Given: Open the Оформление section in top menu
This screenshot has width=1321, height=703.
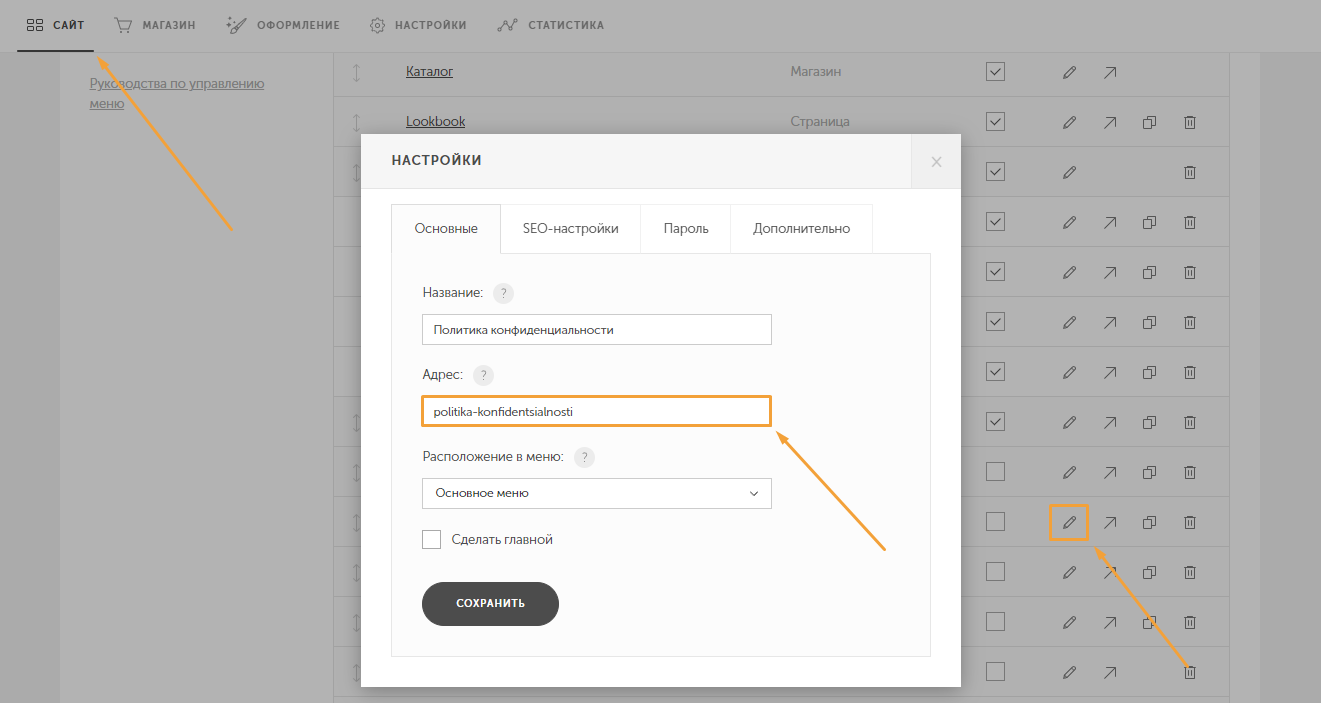Looking at the screenshot, I should coord(283,25).
